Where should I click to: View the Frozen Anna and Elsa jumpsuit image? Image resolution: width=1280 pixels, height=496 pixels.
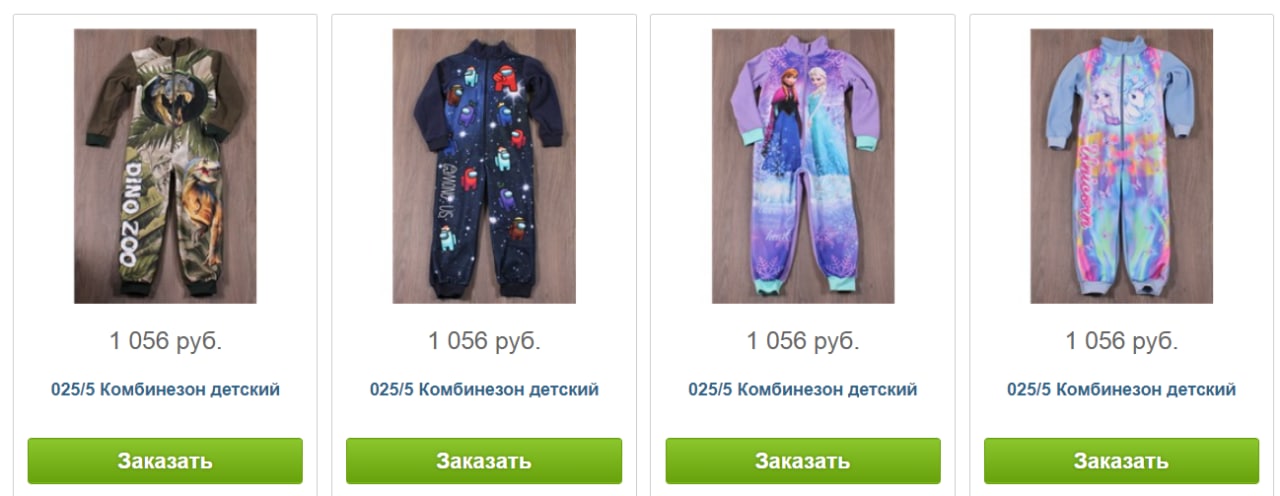[x=803, y=166]
